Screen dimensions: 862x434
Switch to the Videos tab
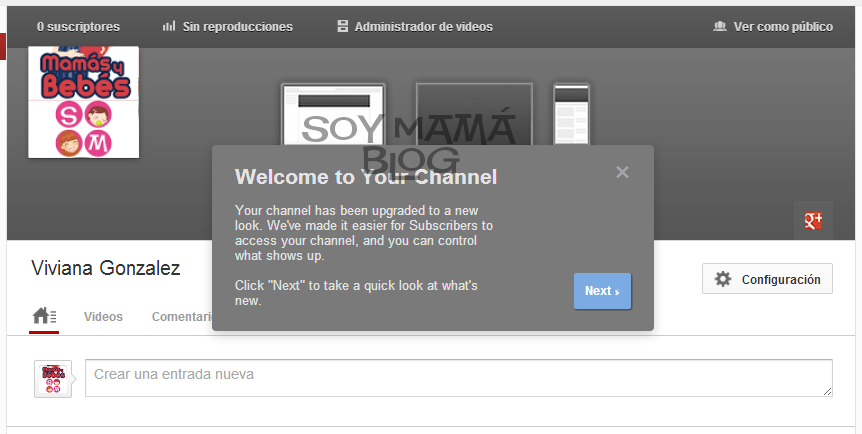[103, 317]
